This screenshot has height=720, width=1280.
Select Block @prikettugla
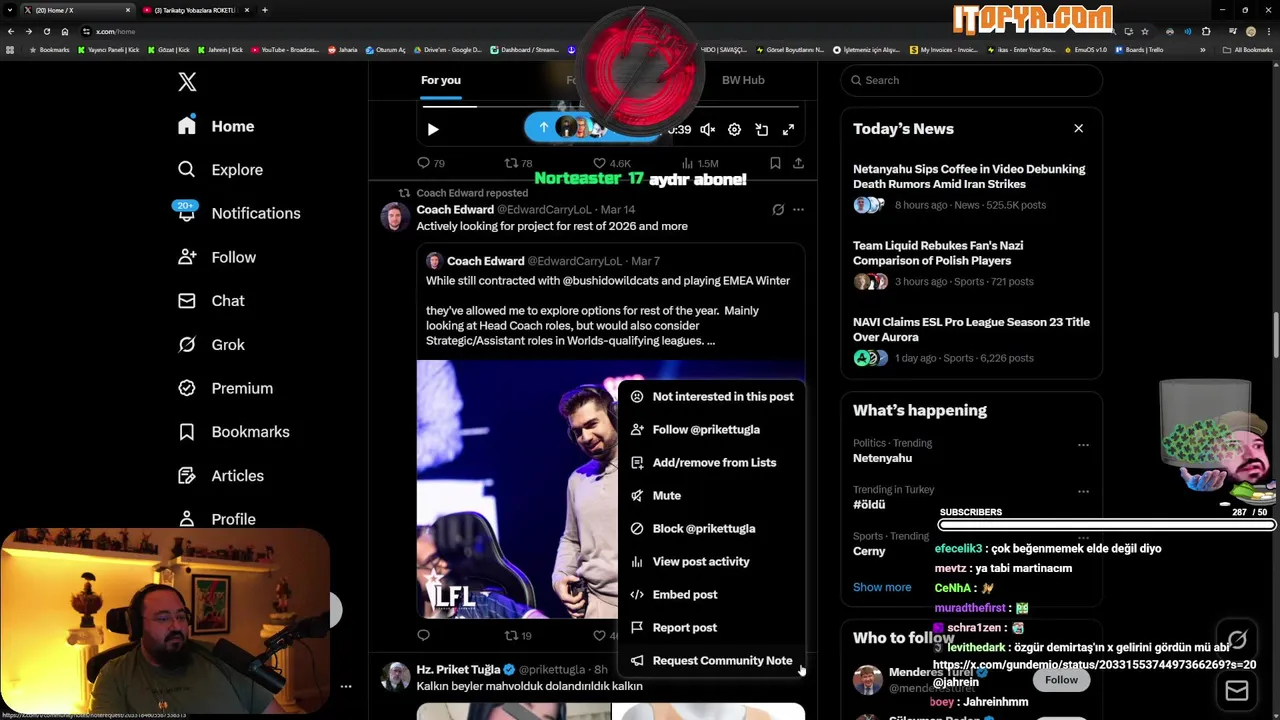coord(712,529)
